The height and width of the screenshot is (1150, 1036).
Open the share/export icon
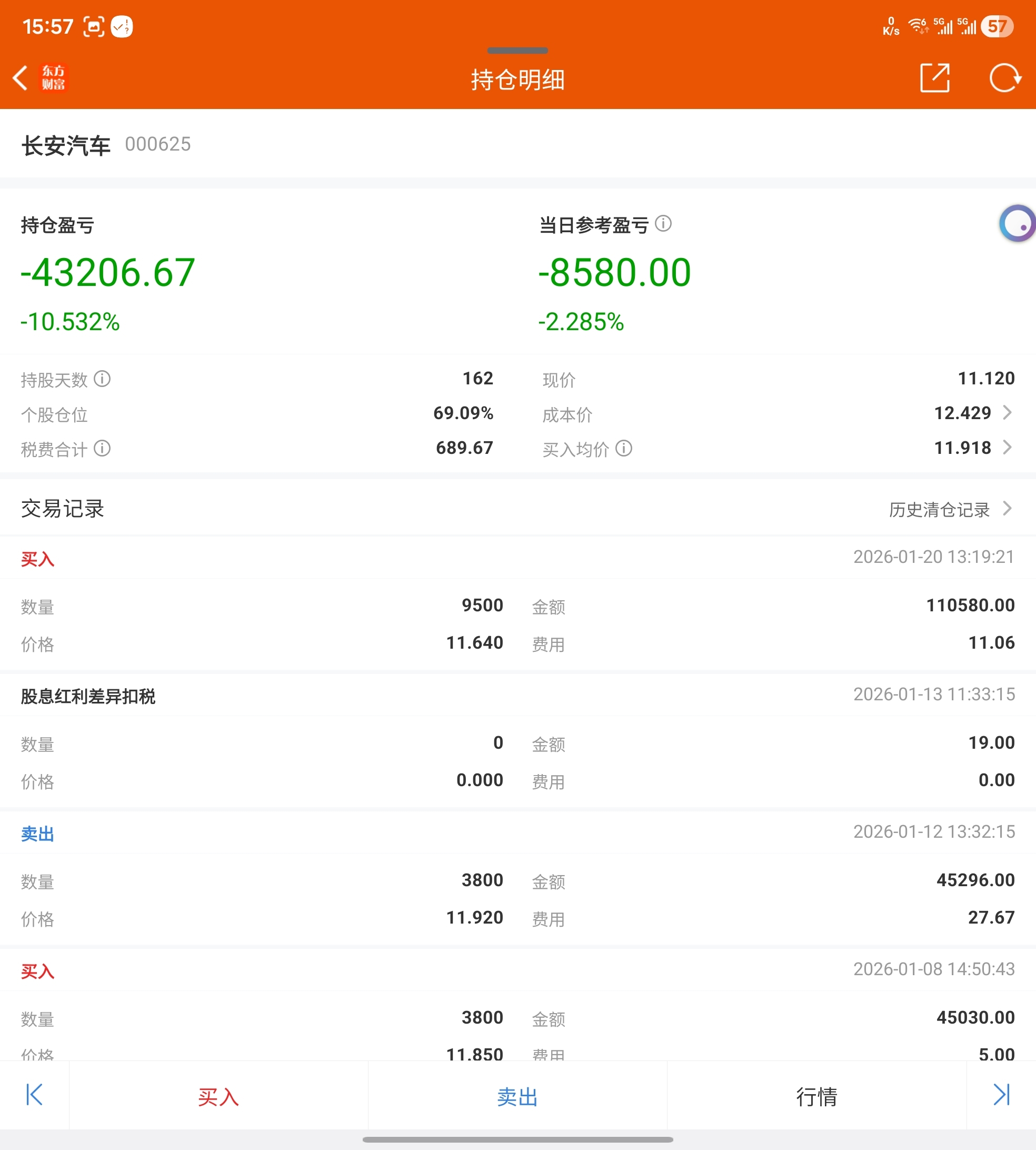pos(935,78)
